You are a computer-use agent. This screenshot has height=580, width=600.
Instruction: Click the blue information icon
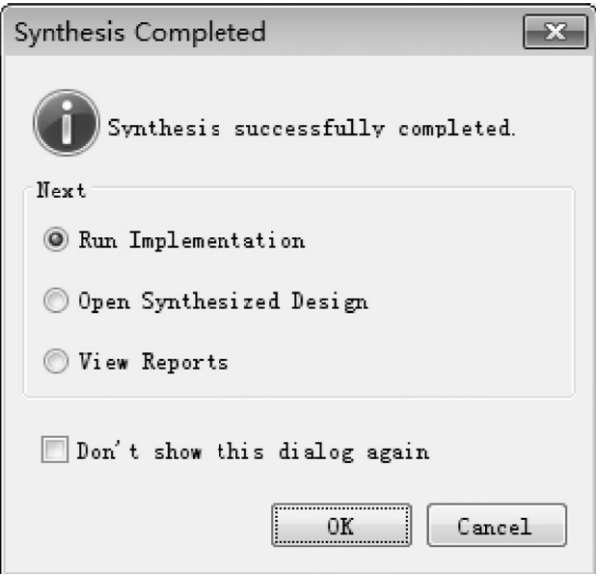(66, 124)
